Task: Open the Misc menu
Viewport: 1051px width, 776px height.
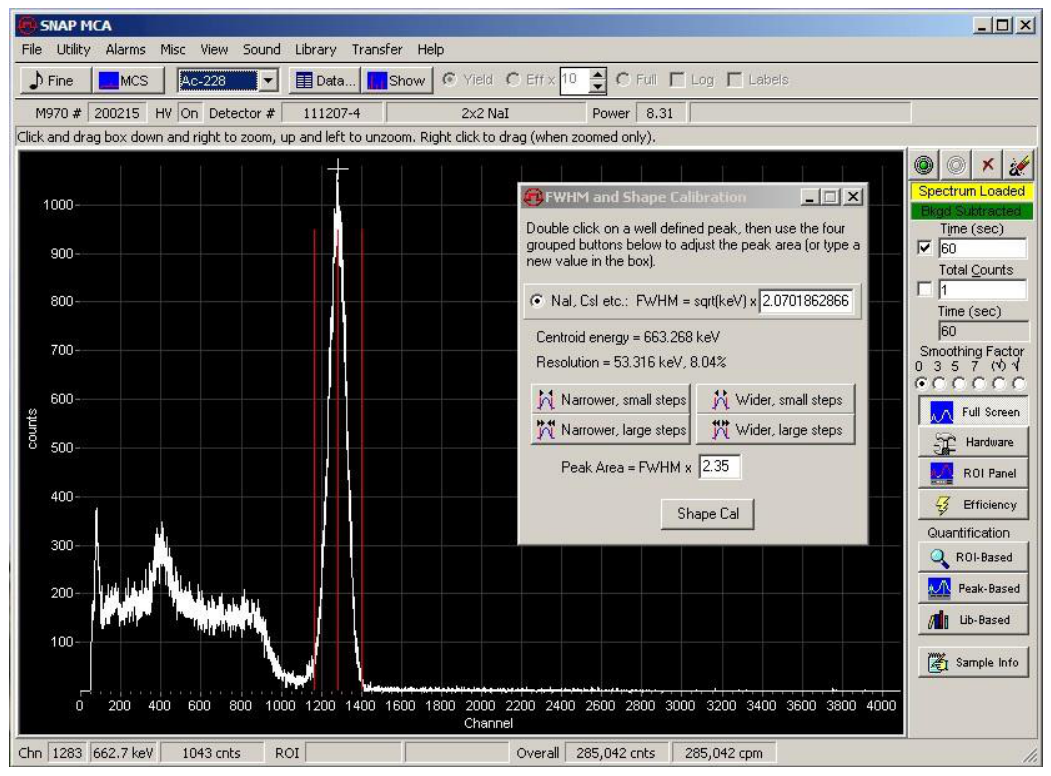Action: [172, 50]
